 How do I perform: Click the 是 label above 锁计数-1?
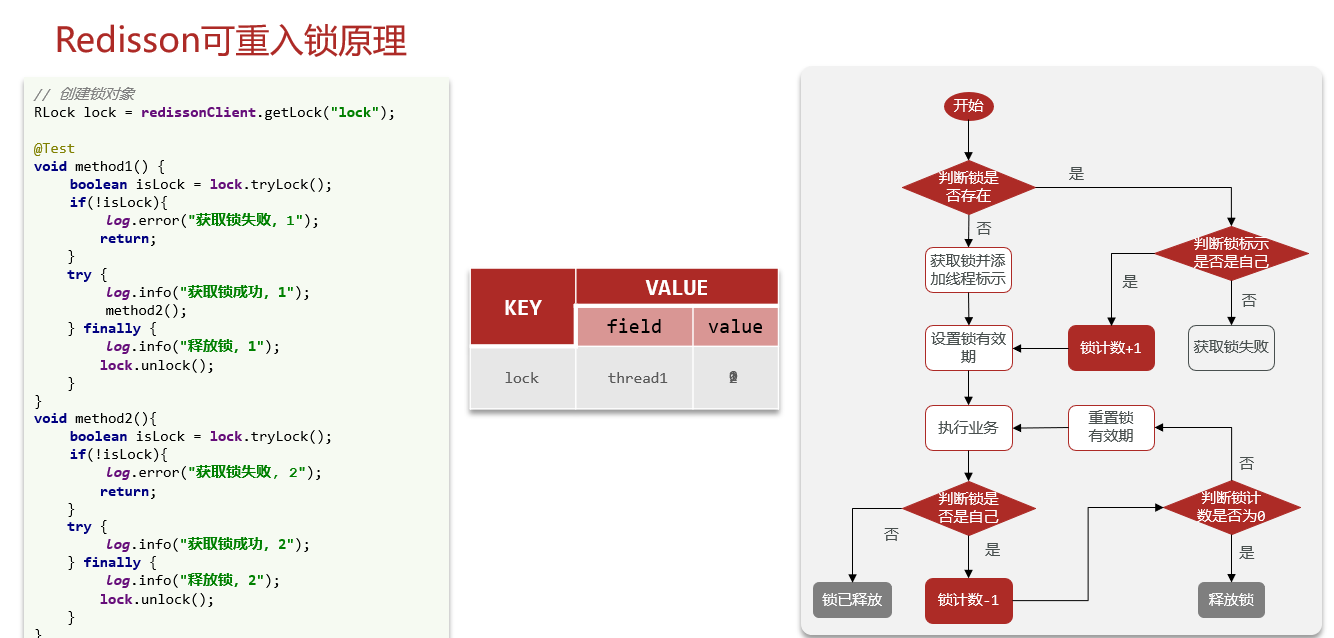[993, 549]
